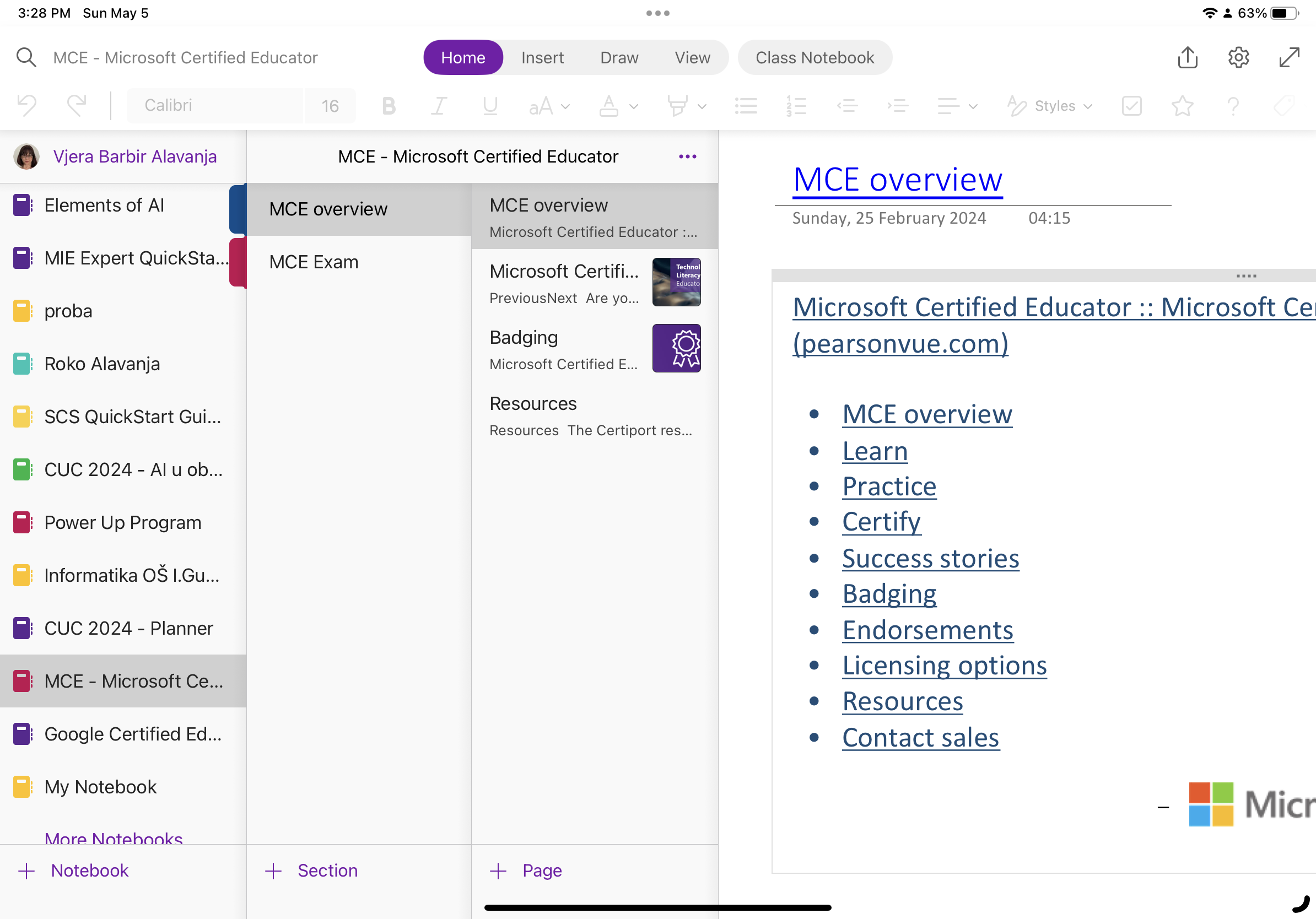Screen dimensions: 1316x919
Task: Select the font size 16 field
Action: click(x=330, y=105)
